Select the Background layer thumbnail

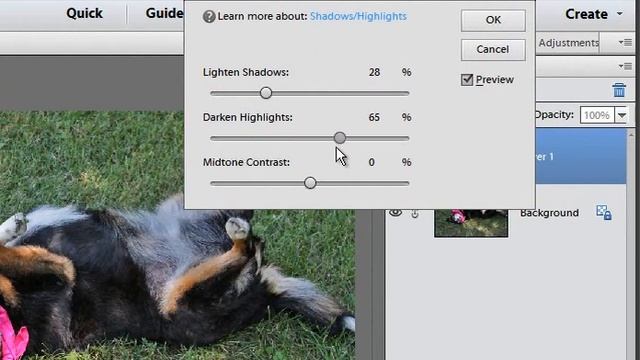pos(471,223)
